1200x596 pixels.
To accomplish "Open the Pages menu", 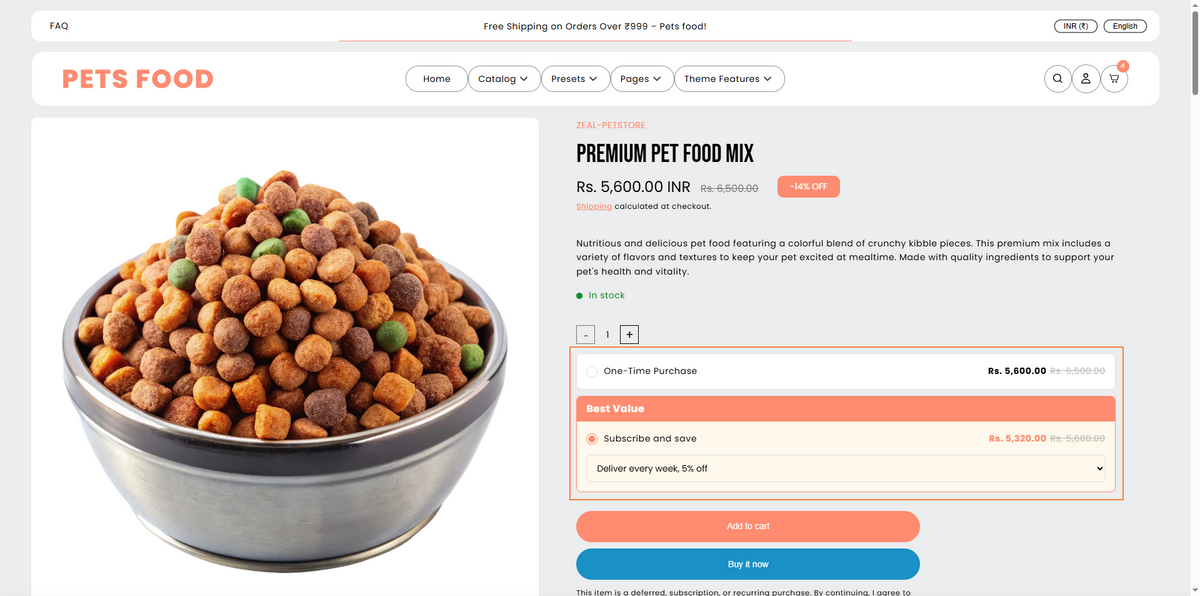I will [x=641, y=79].
